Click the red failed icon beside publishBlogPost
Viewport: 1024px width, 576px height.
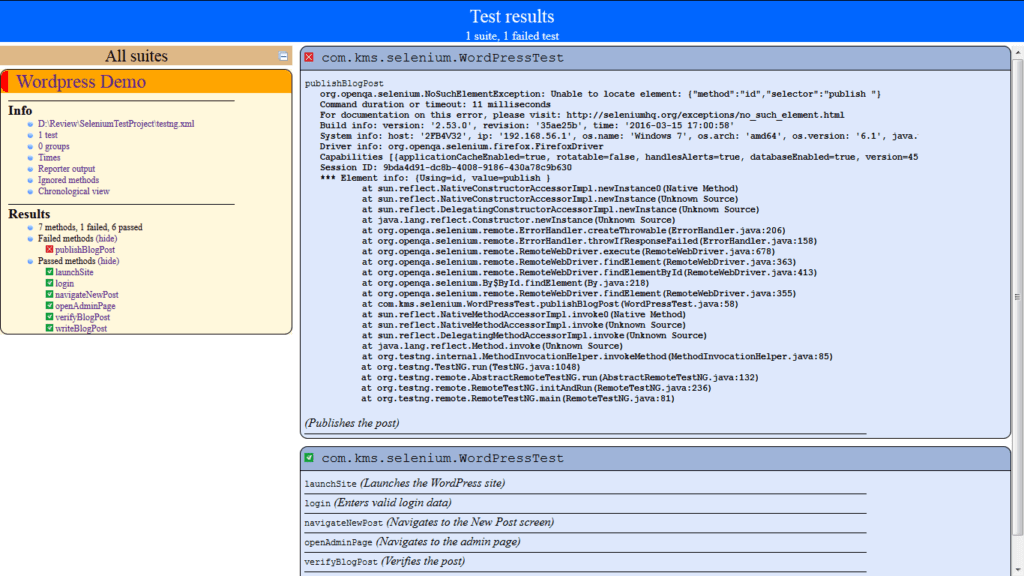tap(49, 249)
